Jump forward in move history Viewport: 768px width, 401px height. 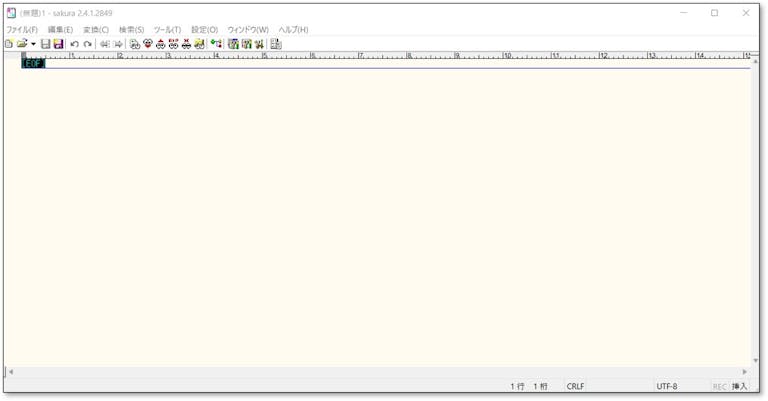(118, 44)
